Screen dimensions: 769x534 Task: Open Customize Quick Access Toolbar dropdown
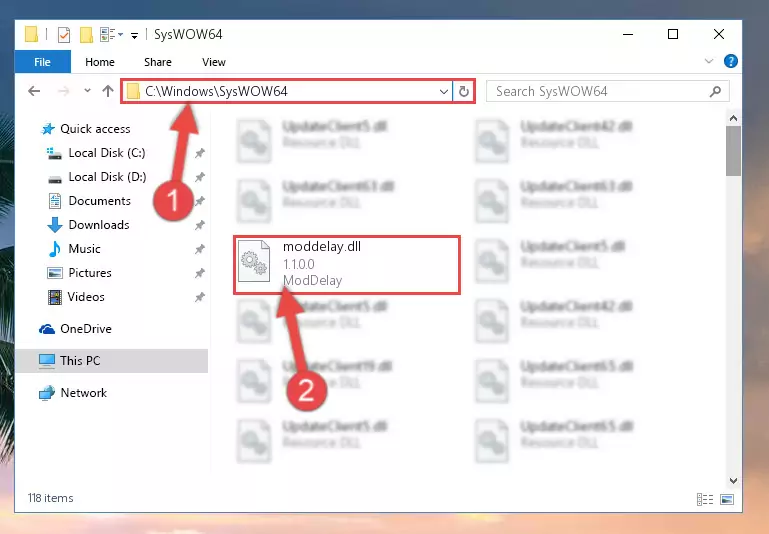(134, 35)
